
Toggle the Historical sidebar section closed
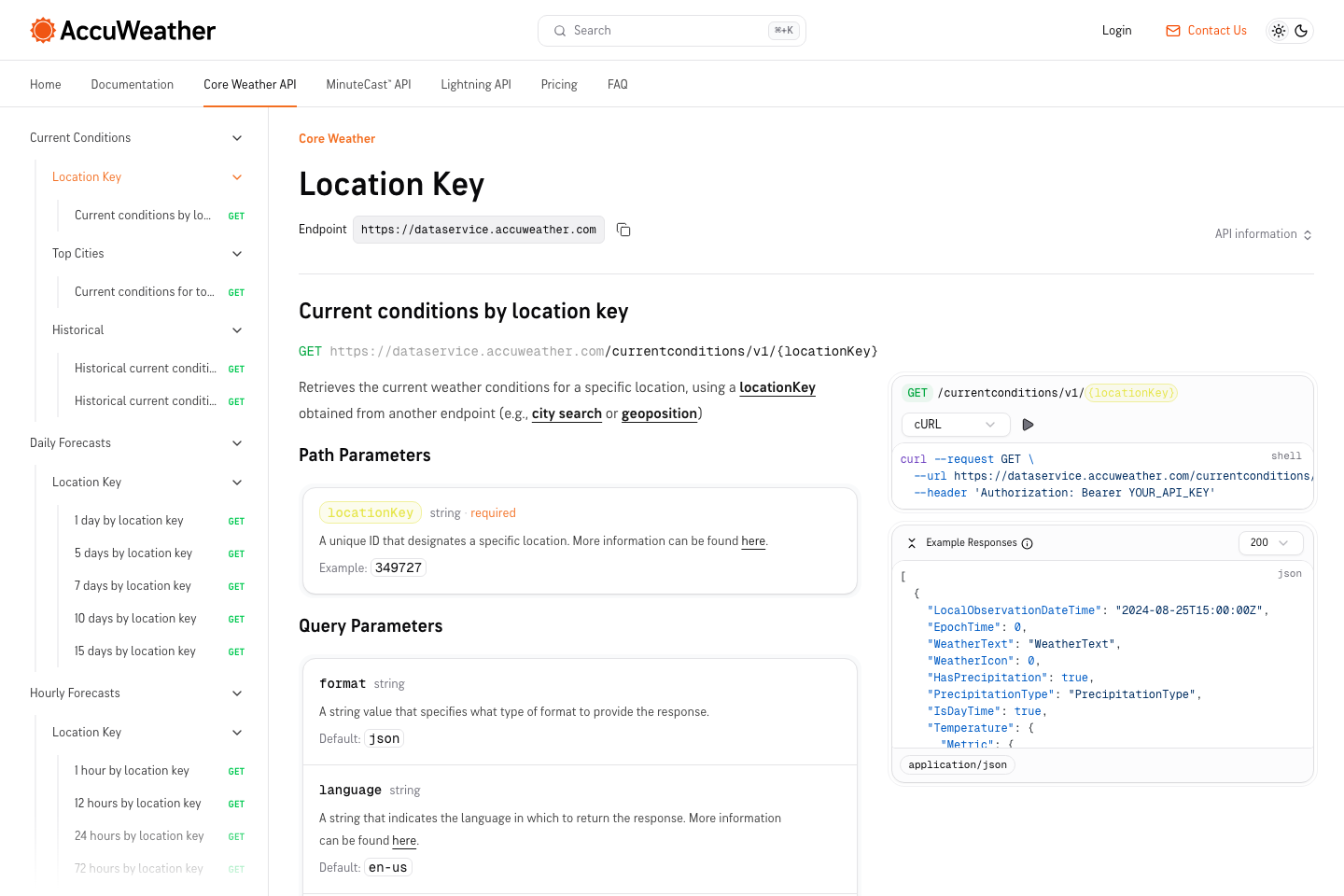[x=237, y=329]
